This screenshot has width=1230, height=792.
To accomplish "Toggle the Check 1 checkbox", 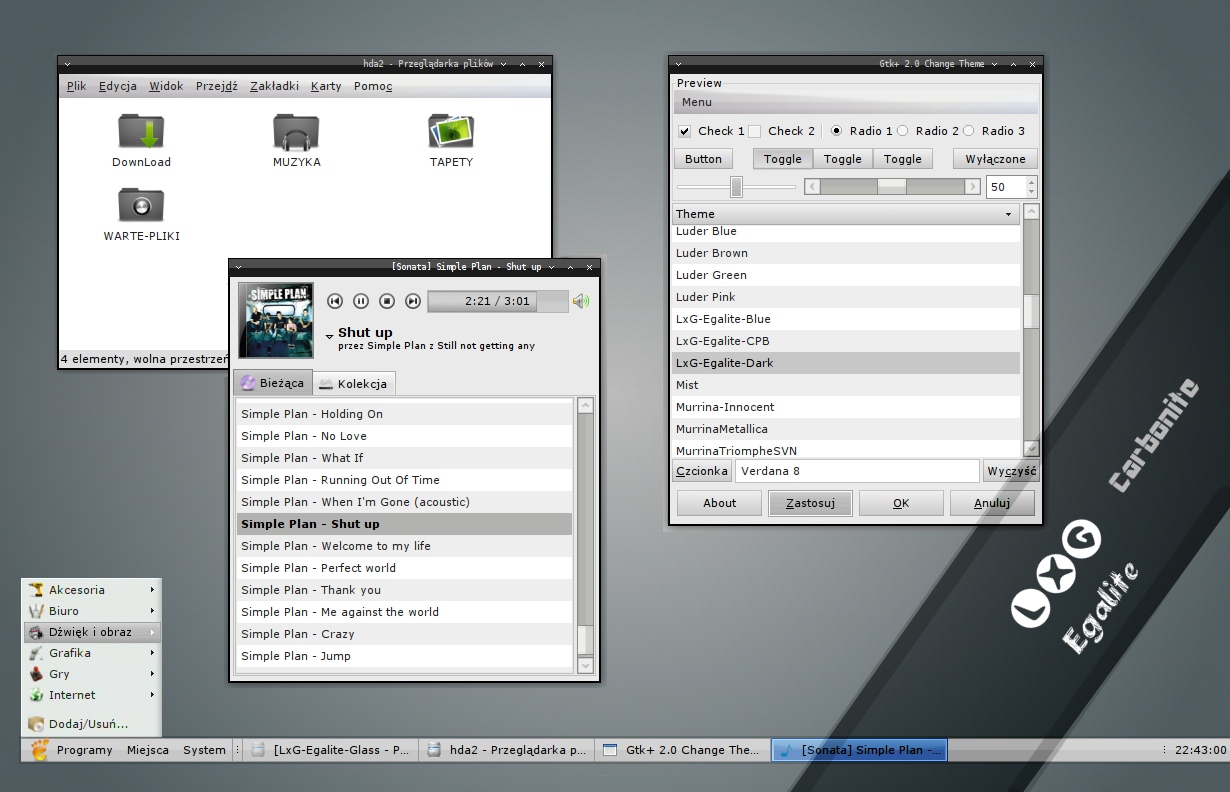I will (685, 131).
